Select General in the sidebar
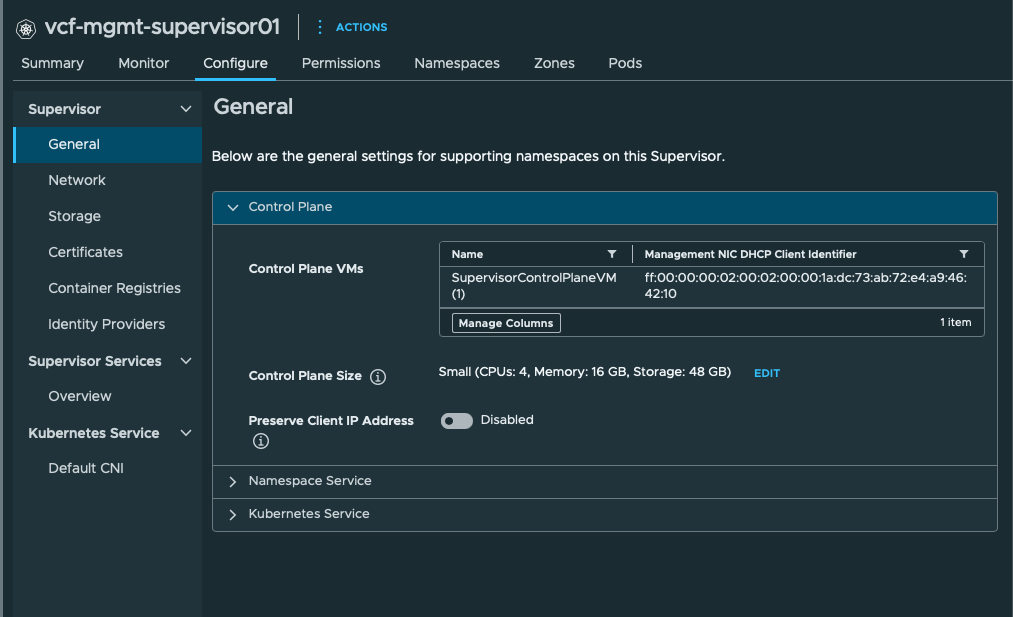The width and height of the screenshot is (1013, 617). coord(107,145)
